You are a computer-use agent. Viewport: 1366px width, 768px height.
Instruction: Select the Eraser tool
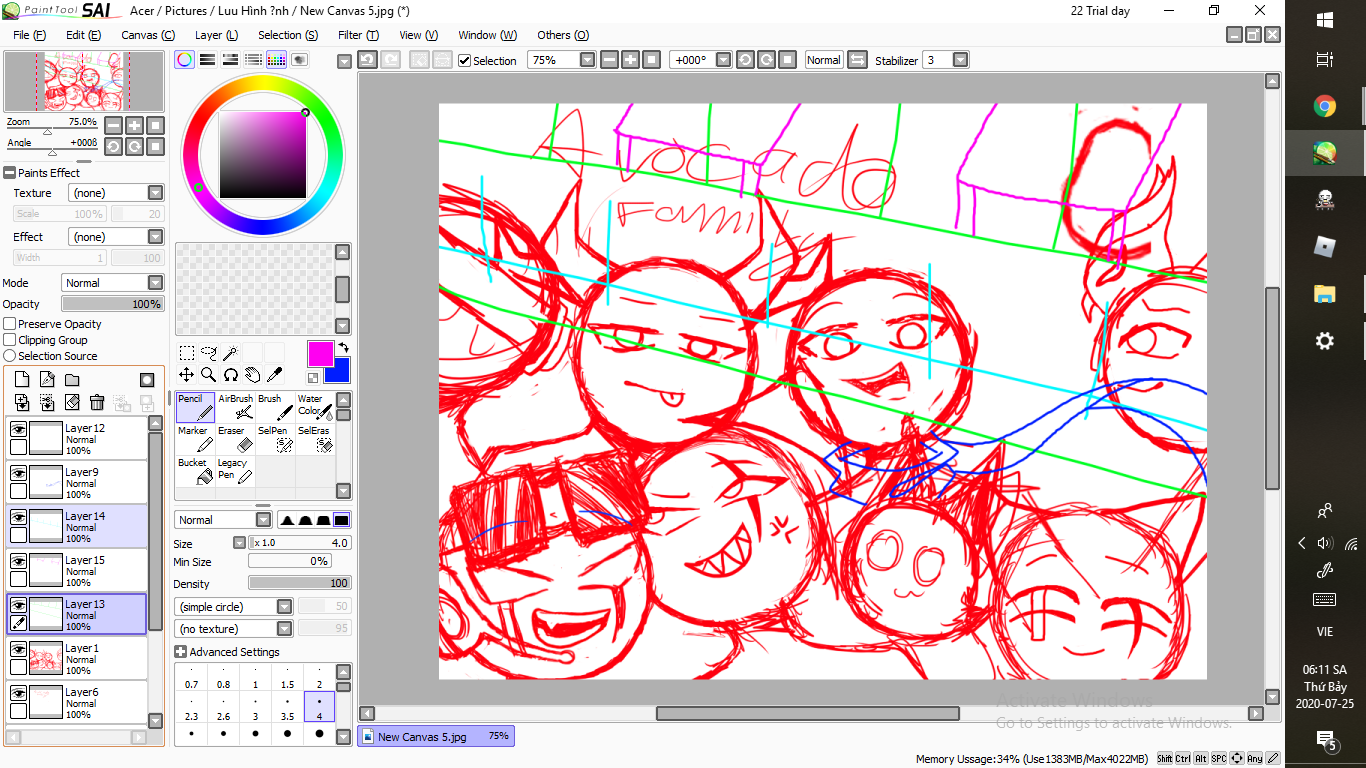[x=235, y=439]
